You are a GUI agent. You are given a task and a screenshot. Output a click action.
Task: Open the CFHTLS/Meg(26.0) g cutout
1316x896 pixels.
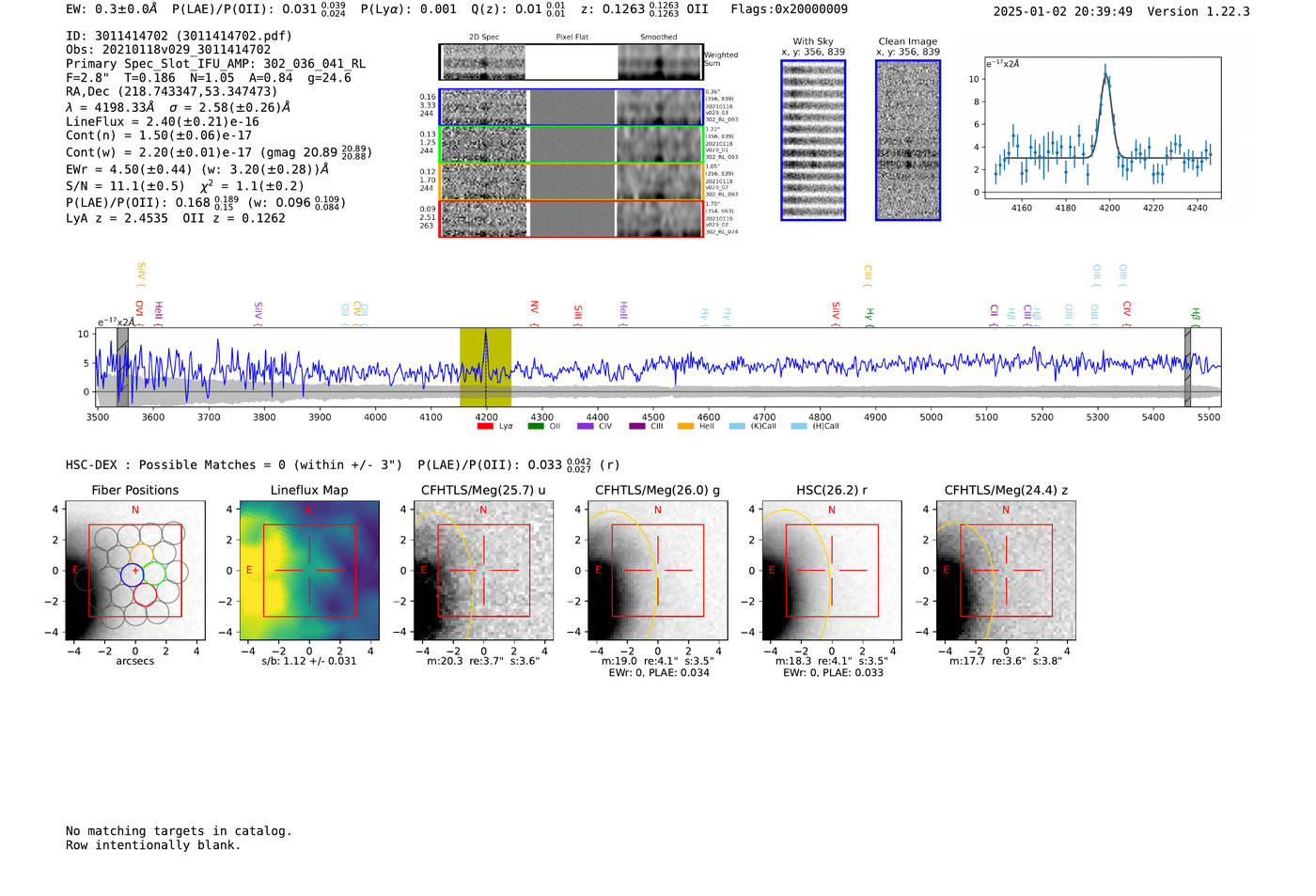(x=657, y=570)
